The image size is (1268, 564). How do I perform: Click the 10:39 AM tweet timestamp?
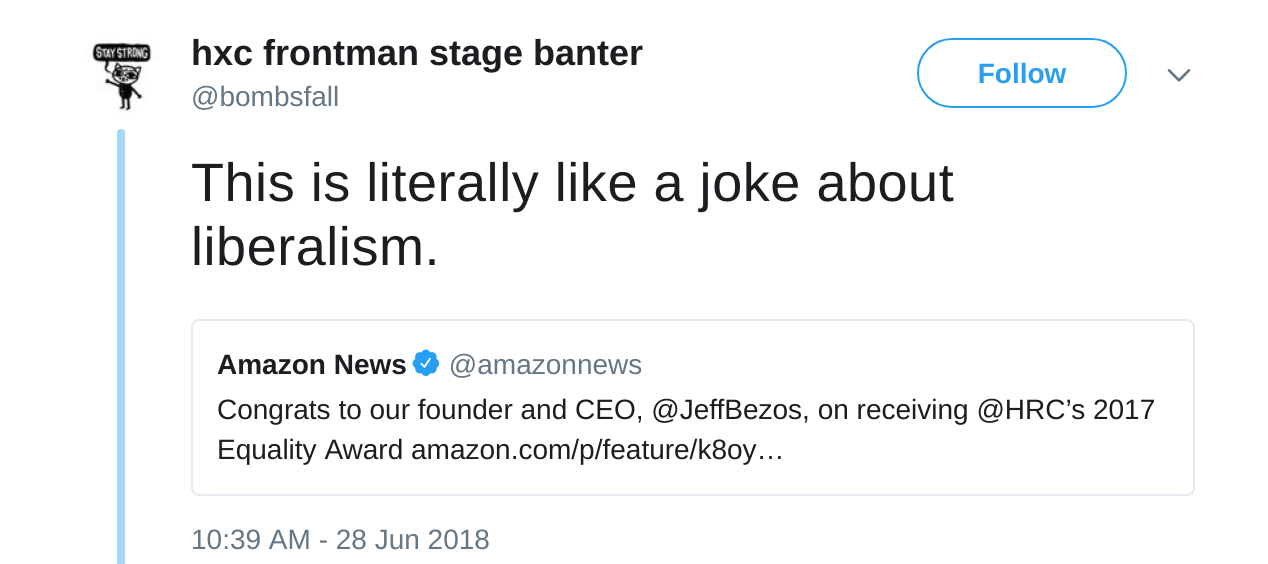250,540
